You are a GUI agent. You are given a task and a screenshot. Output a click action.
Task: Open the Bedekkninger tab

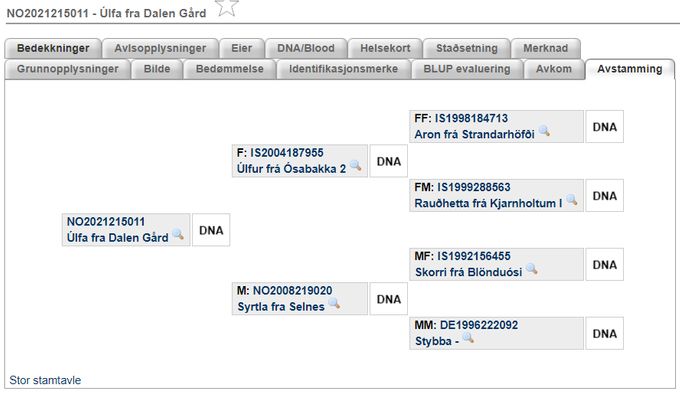(x=53, y=48)
